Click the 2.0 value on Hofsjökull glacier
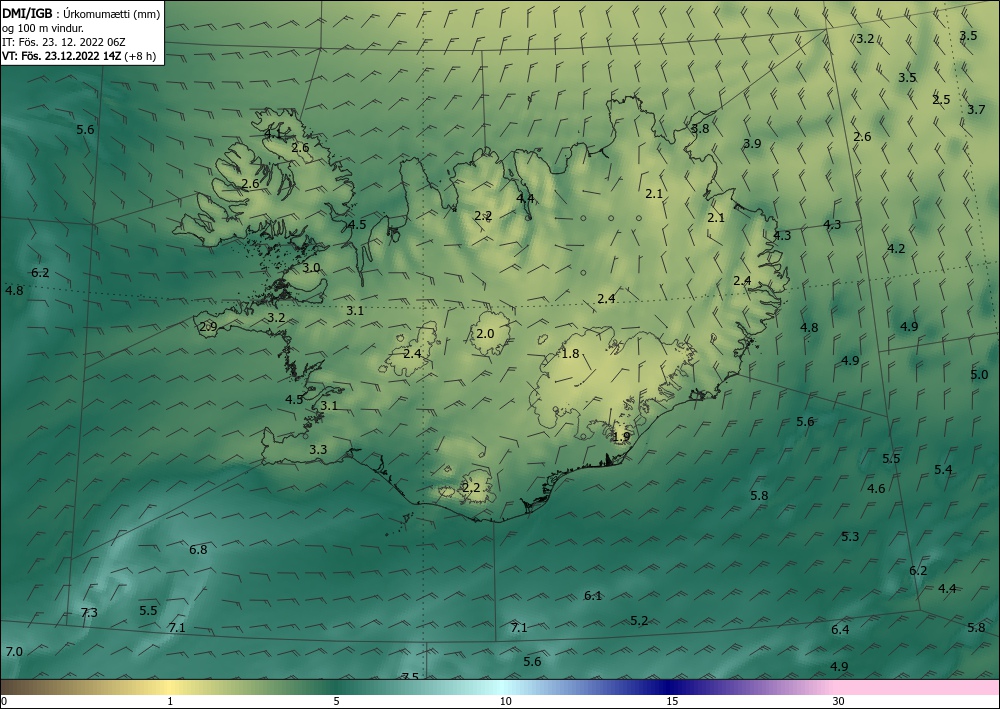 coord(485,333)
